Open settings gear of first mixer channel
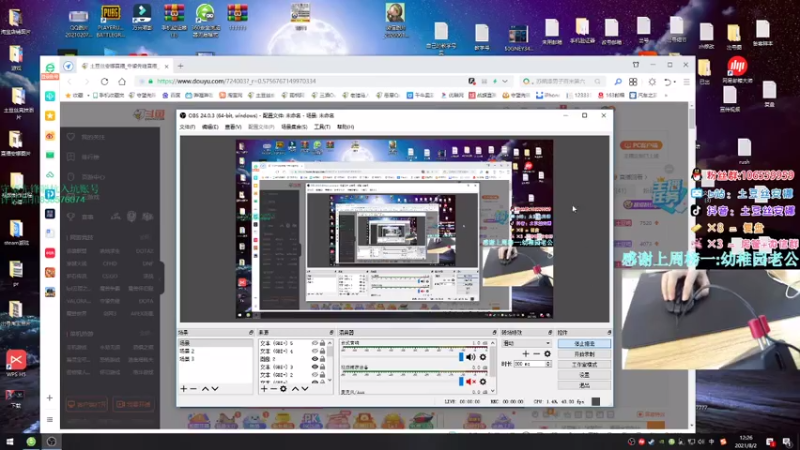The image size is (800, 450). point(483,357)
